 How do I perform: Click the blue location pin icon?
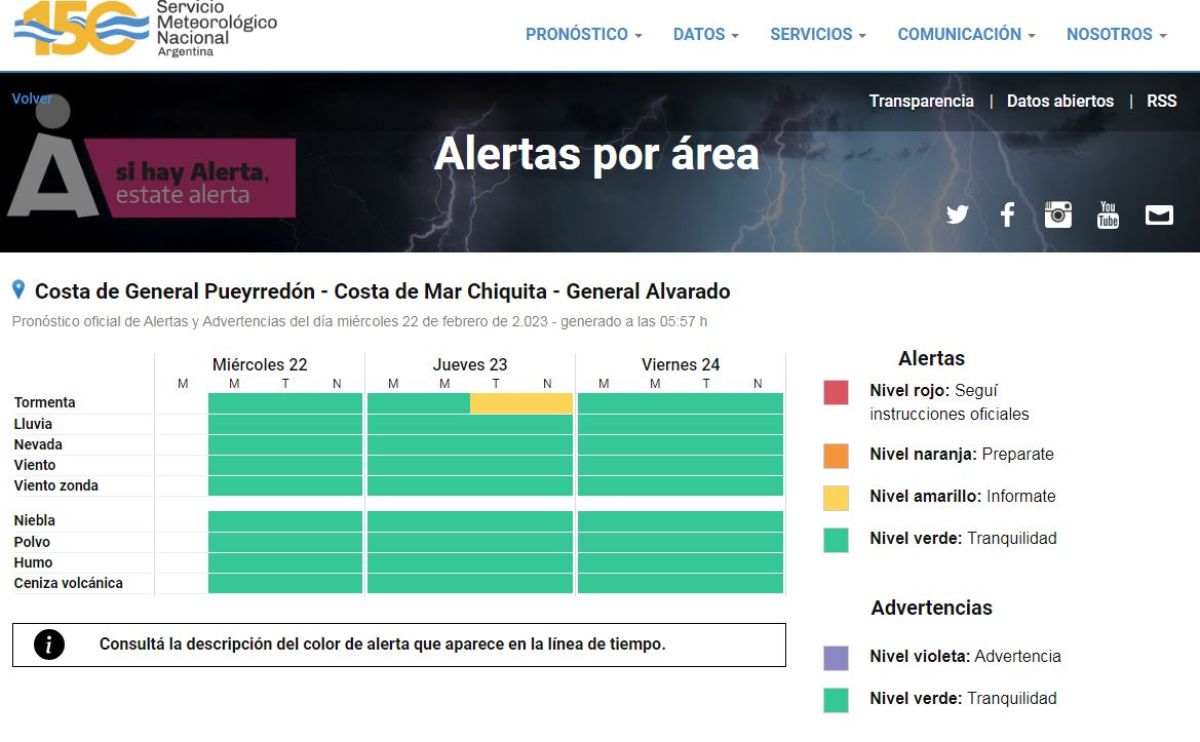(18, 290)
